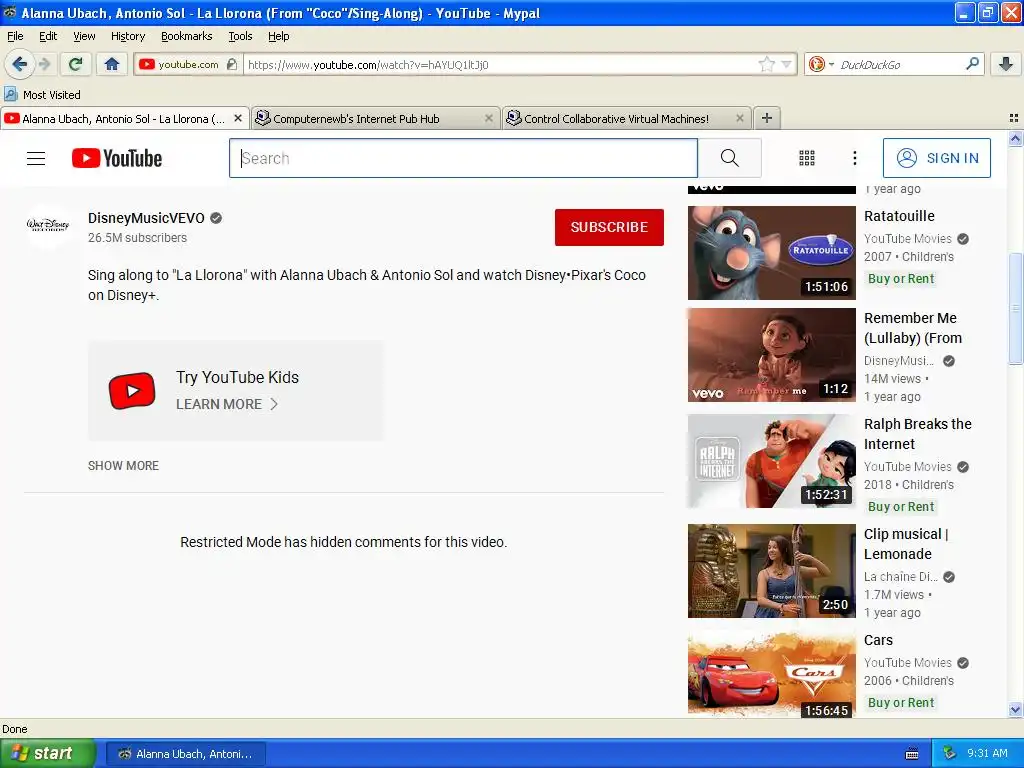Click the YouTube Kids play icon
Viewport: 1024px width, 768px height.
click(132, 391)
